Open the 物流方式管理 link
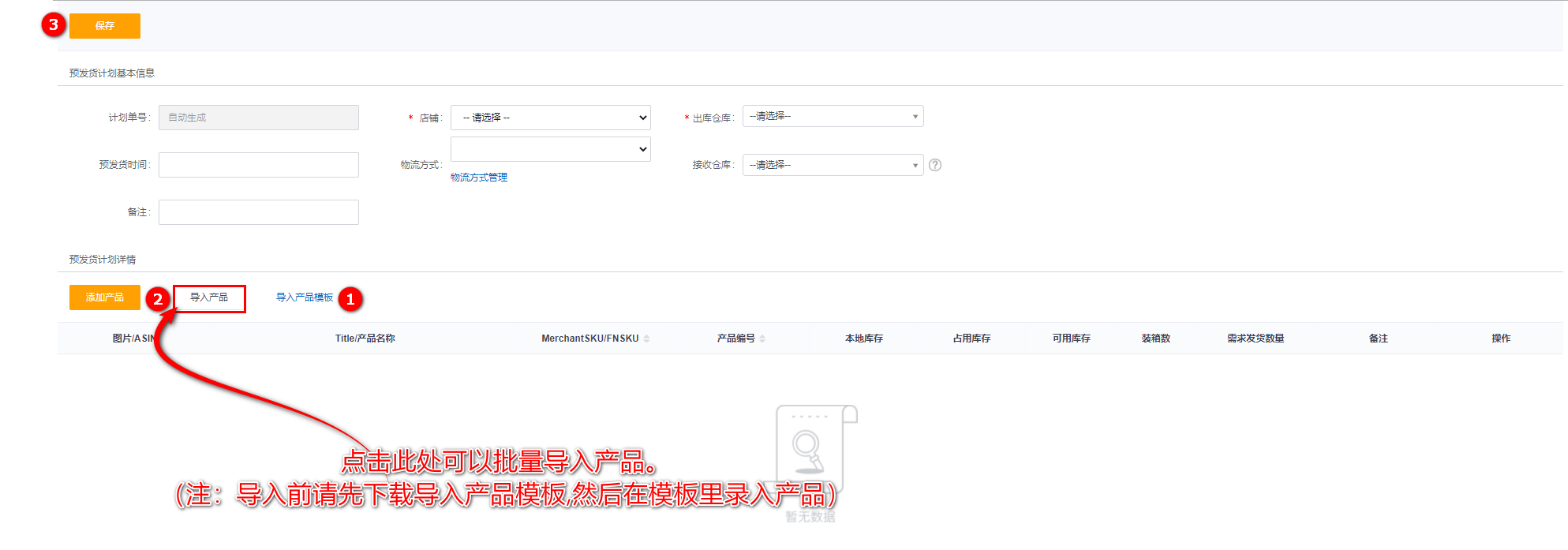1568x550 pixels. click(479, 178)
